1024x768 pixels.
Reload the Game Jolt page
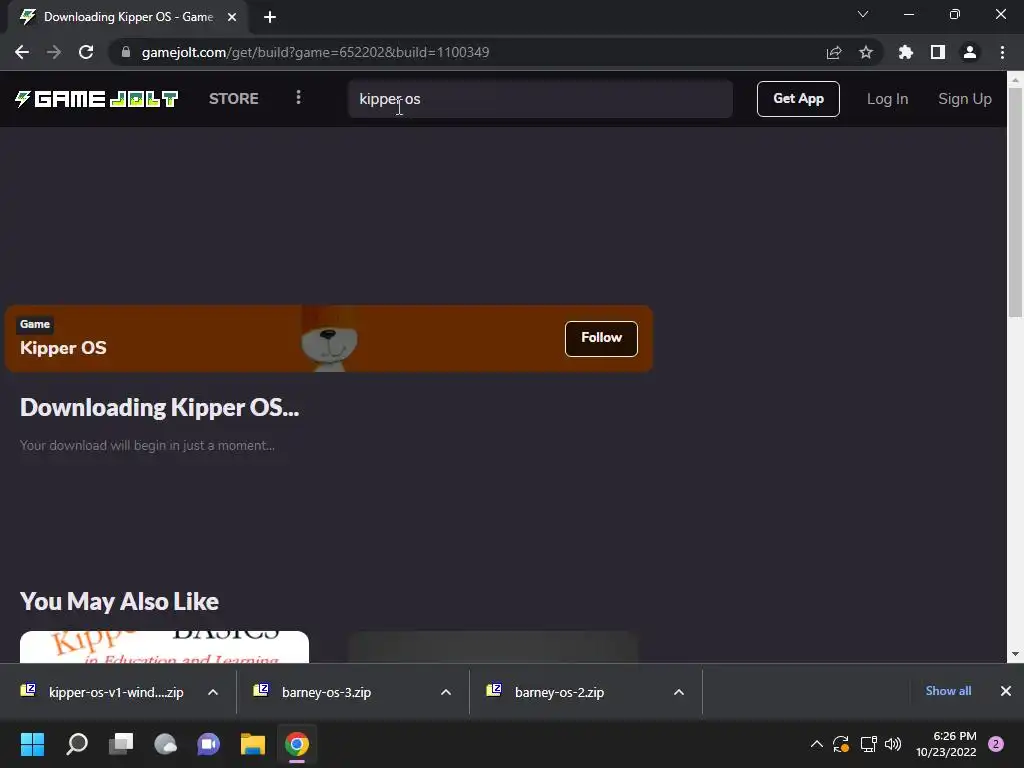[86, 52]
